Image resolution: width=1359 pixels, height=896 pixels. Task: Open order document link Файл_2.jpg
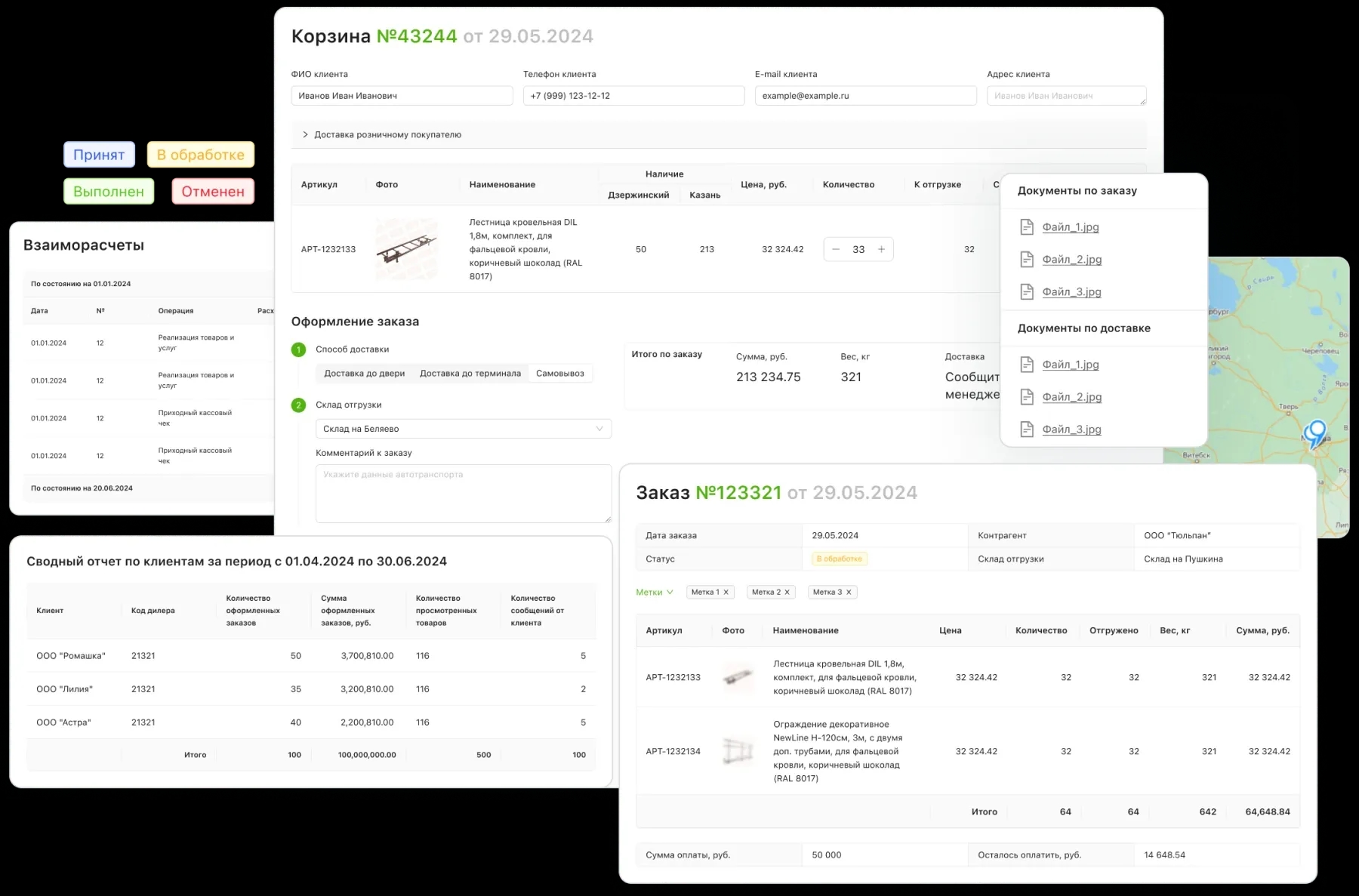click(x=1072, y=260)
